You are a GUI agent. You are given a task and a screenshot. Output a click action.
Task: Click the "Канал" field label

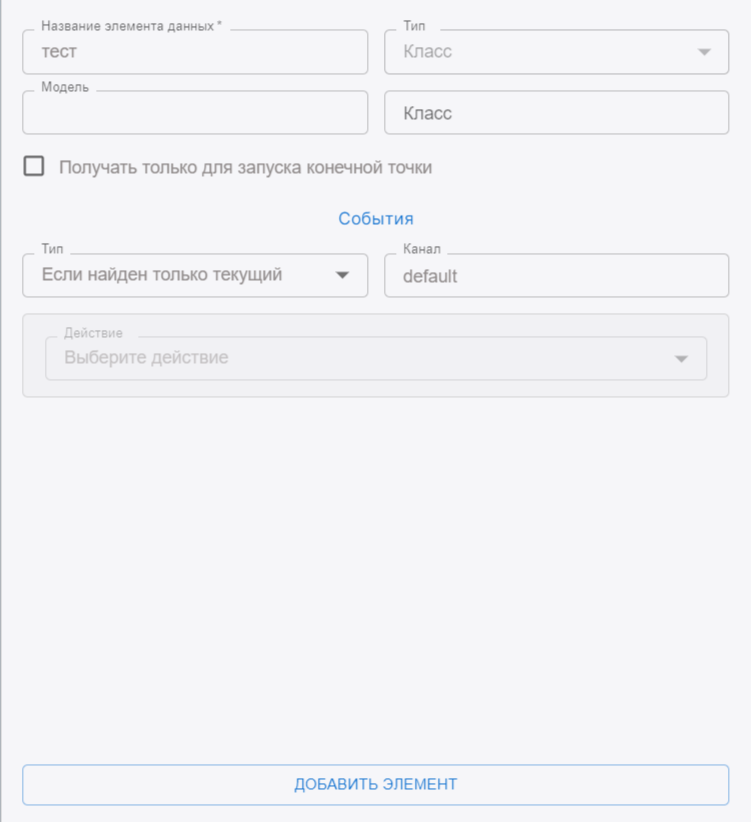(421, 249)
